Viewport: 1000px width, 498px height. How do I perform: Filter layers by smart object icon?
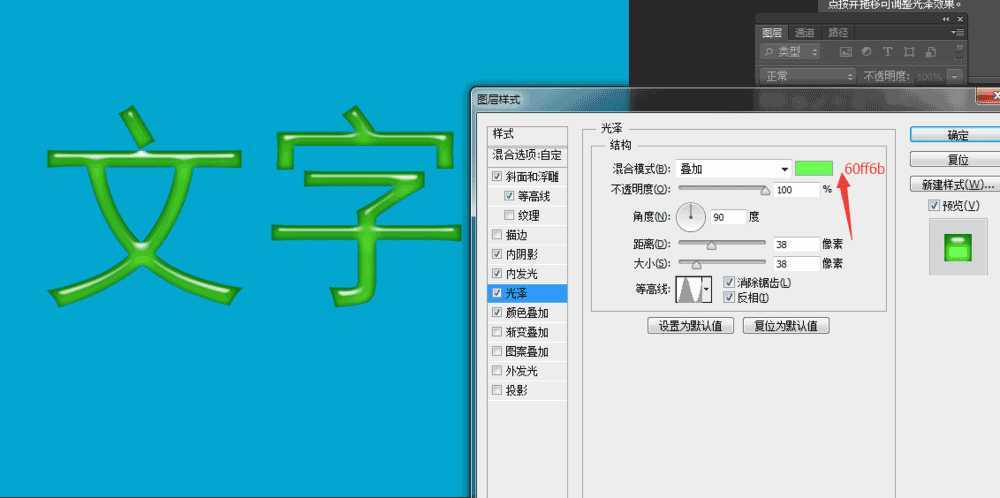click(x=931, y=52)
